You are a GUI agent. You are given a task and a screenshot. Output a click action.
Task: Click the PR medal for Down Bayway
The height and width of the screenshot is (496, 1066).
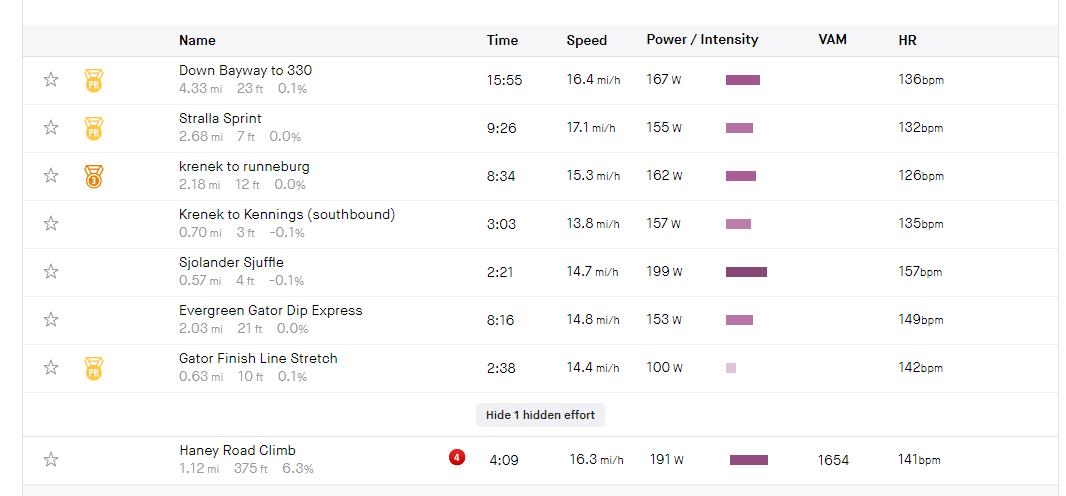click(93, 81)
